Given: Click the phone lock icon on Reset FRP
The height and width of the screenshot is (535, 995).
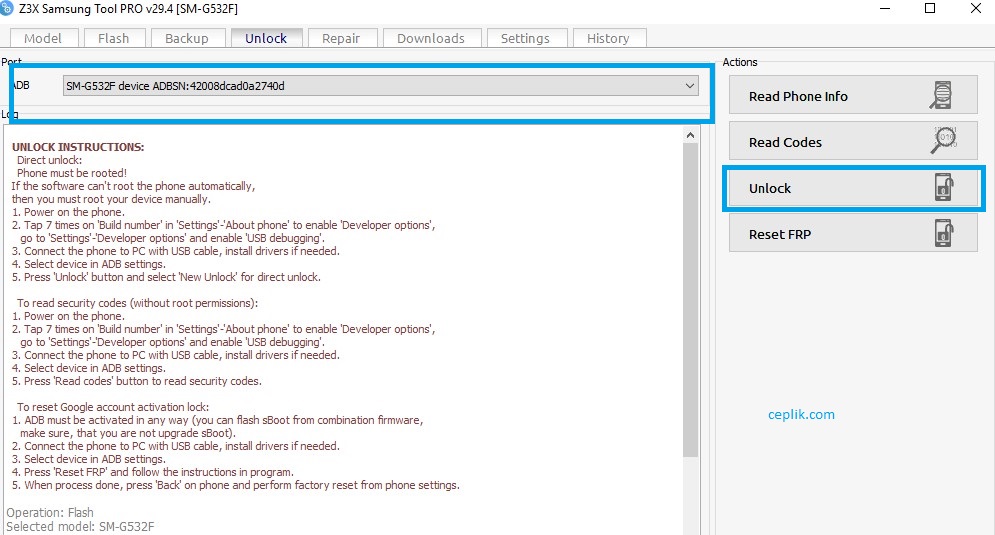Looking at the screenshot, I should point(944,233).
